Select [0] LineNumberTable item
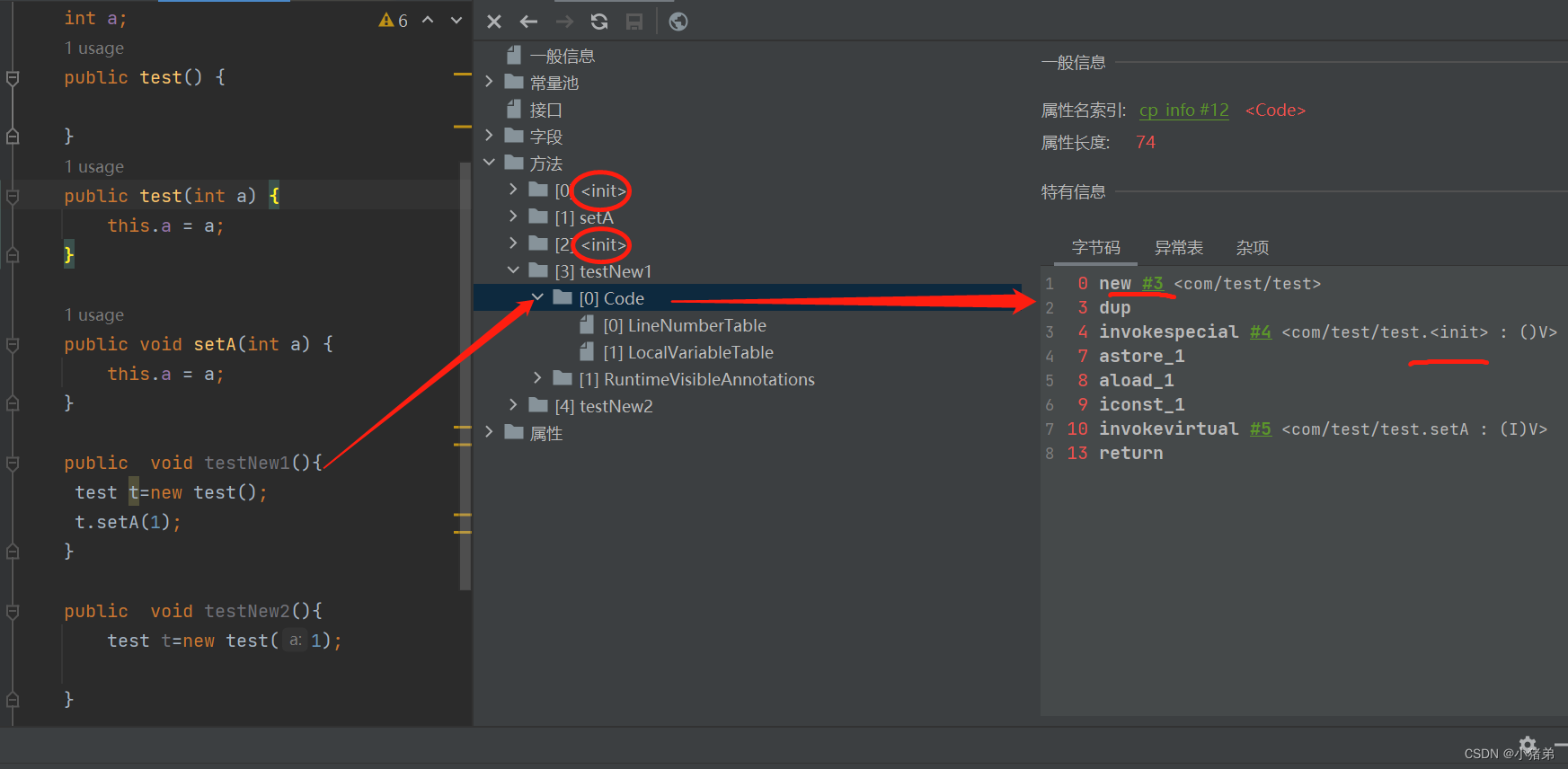1568x769 pixels. (685, 325)
